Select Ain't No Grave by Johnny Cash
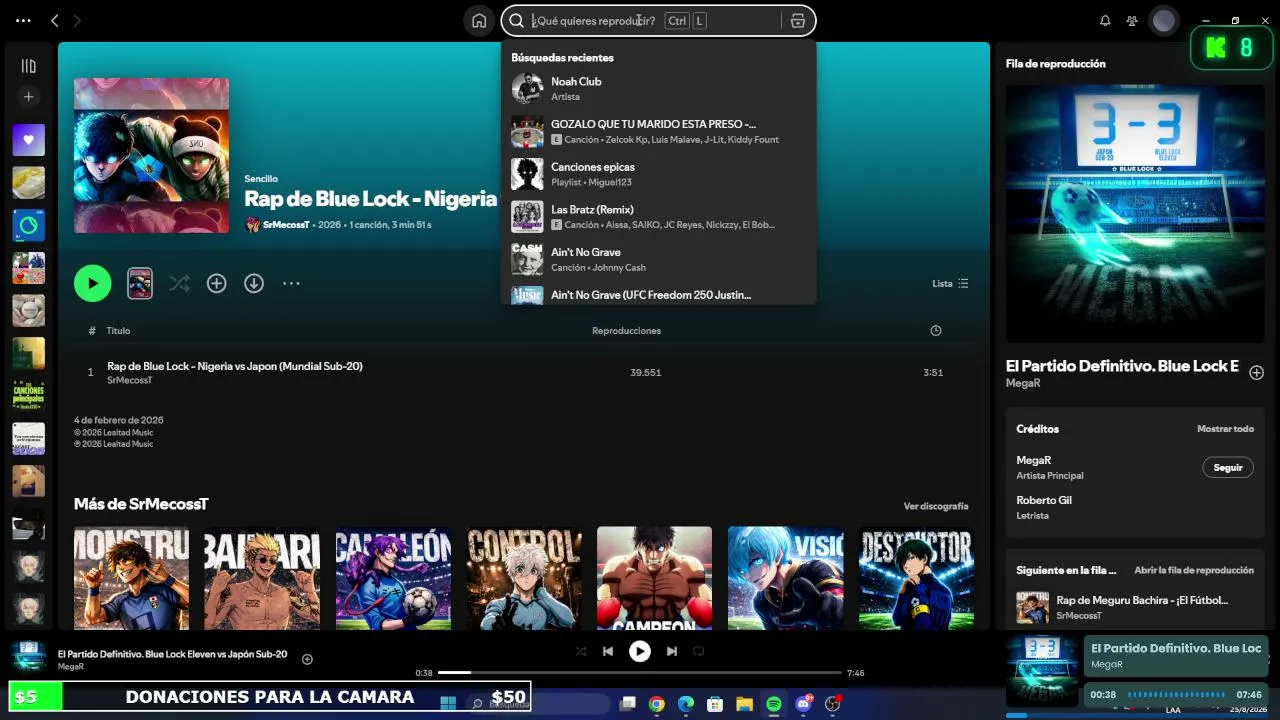 [659, 259]
